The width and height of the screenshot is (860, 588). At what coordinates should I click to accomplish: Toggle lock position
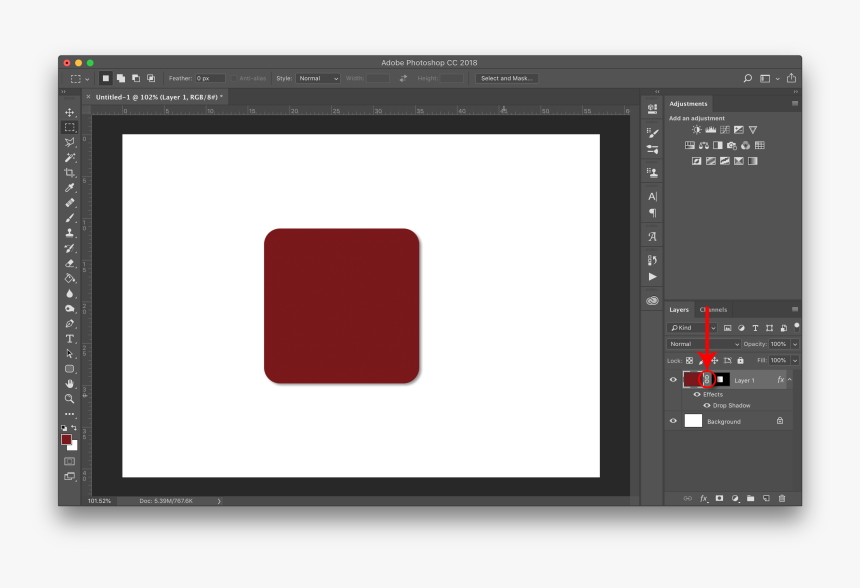point(715,360)
